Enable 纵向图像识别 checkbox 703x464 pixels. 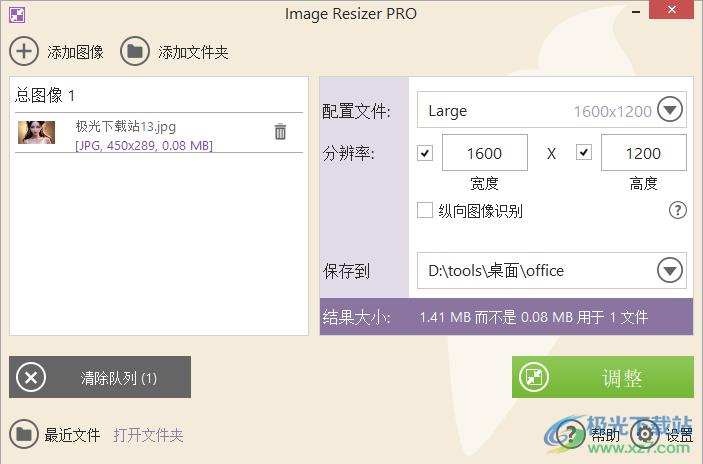tap(425, 210)
